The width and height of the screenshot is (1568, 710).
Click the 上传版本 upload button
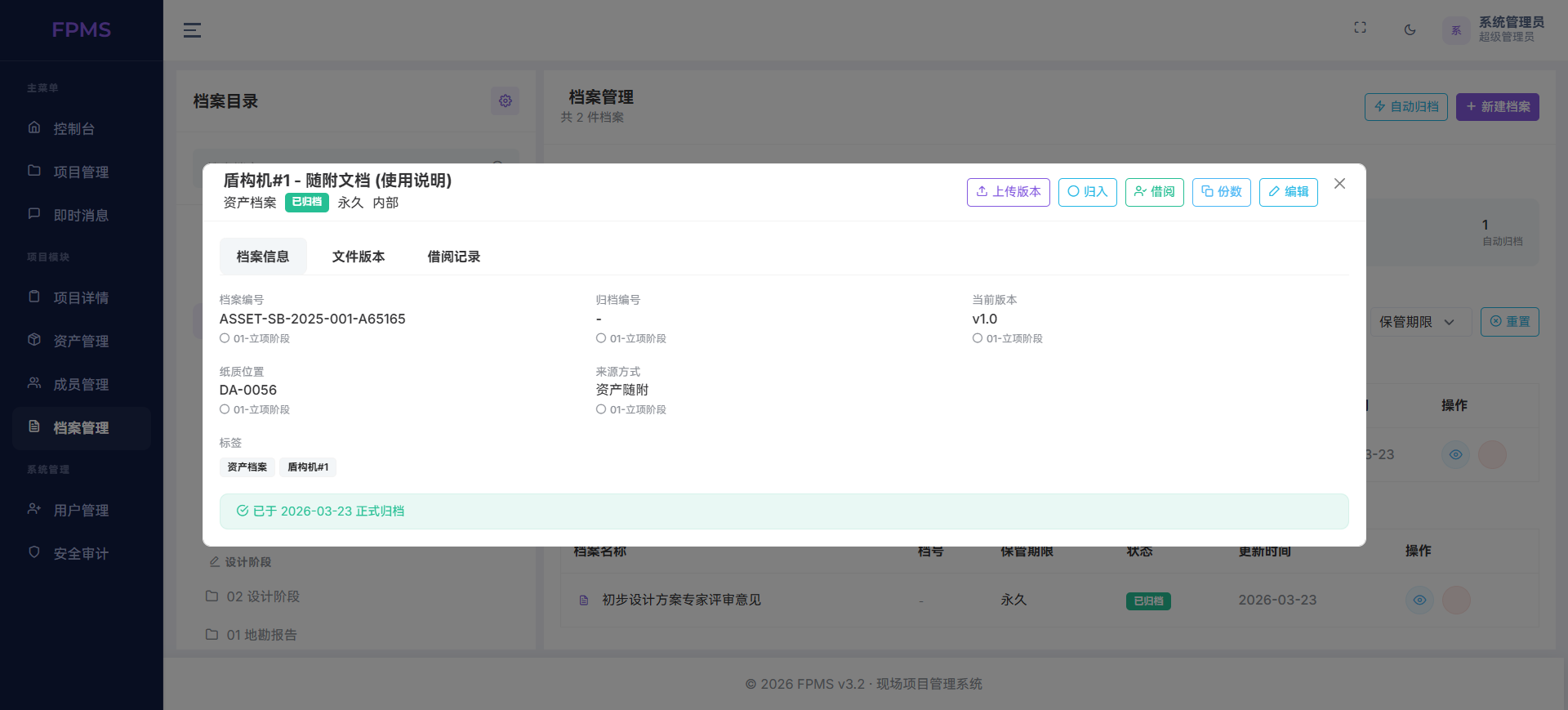point(1008,192)
